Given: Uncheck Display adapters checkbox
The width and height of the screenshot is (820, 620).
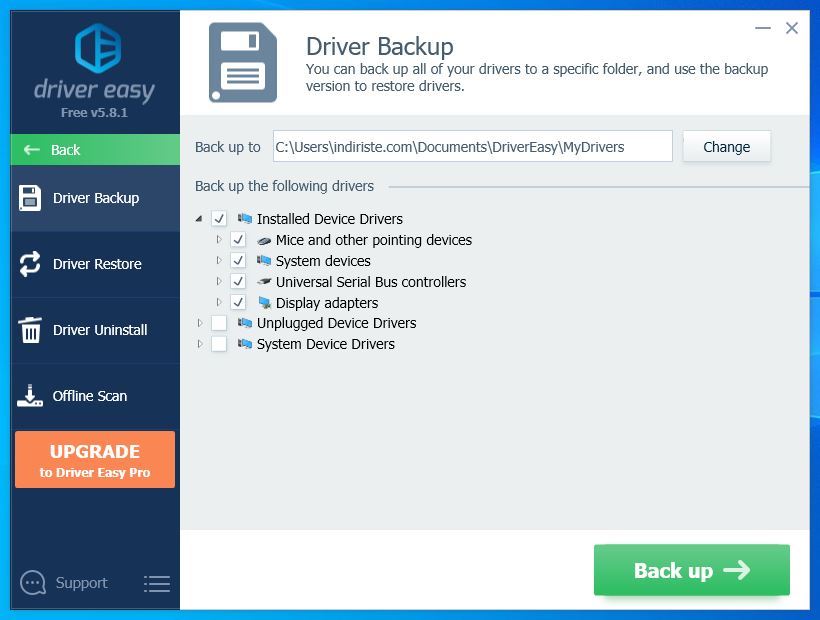Looking at the screenshot, I should coord(238,302).
